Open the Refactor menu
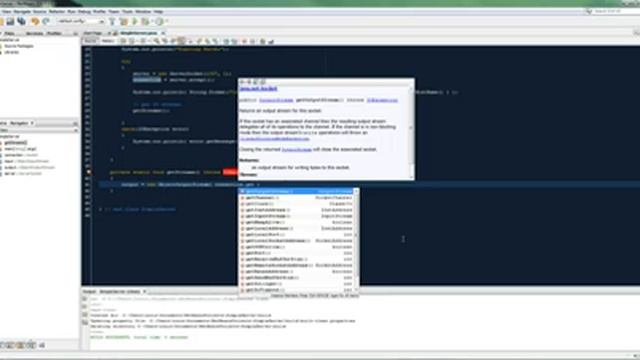 [57, 11]
